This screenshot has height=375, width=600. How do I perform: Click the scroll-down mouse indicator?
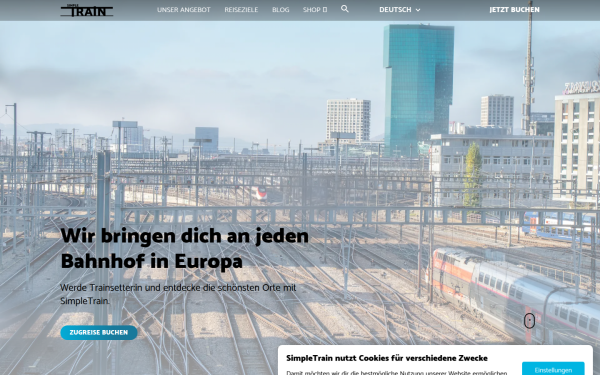click(529, 321)
